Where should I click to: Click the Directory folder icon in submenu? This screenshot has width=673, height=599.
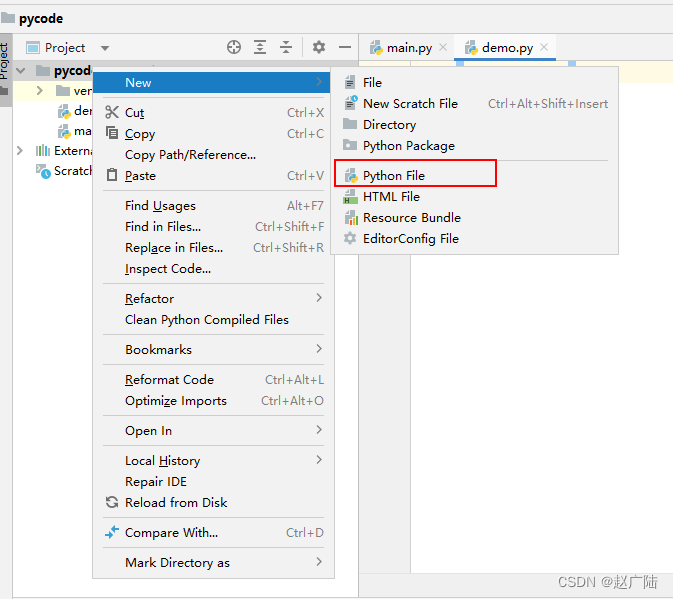click(350, 124)
